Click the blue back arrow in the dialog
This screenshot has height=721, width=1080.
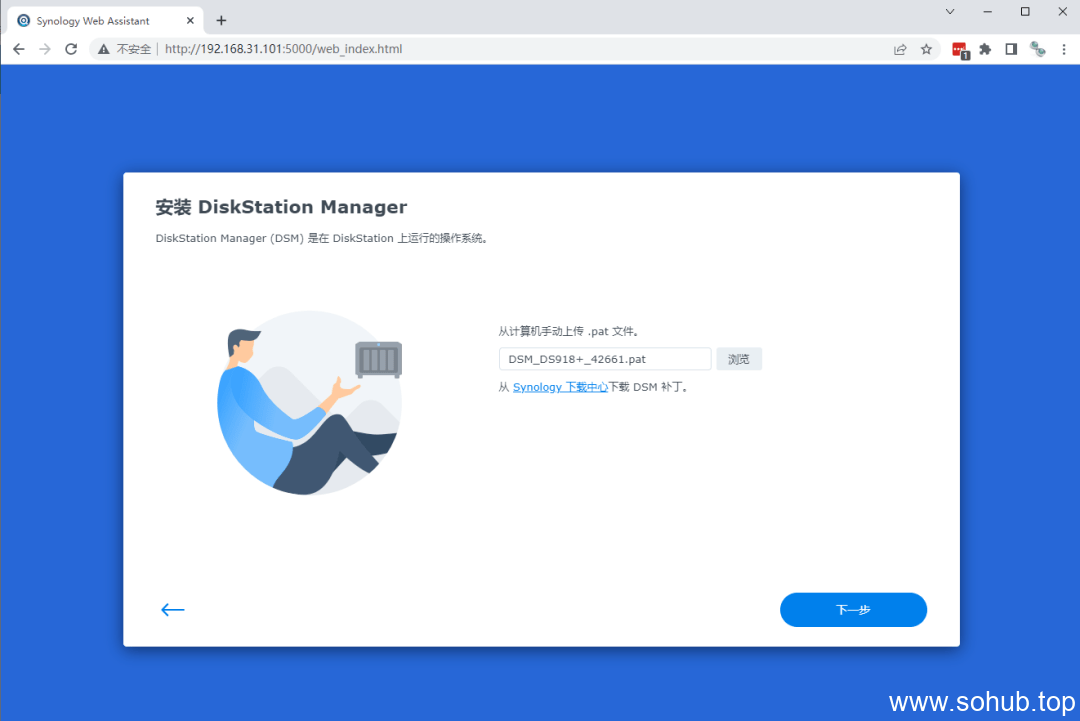(172, 609)
